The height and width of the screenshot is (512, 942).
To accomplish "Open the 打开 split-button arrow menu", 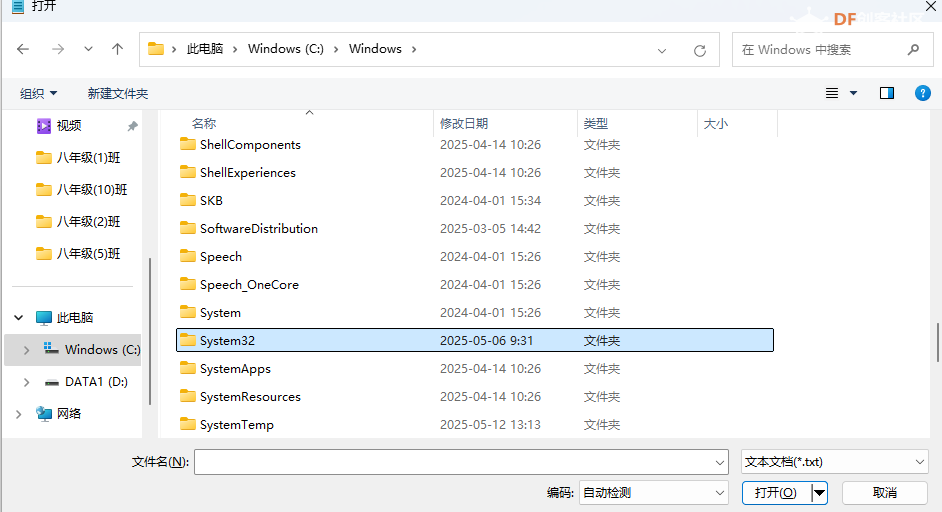I will [819, 493].
